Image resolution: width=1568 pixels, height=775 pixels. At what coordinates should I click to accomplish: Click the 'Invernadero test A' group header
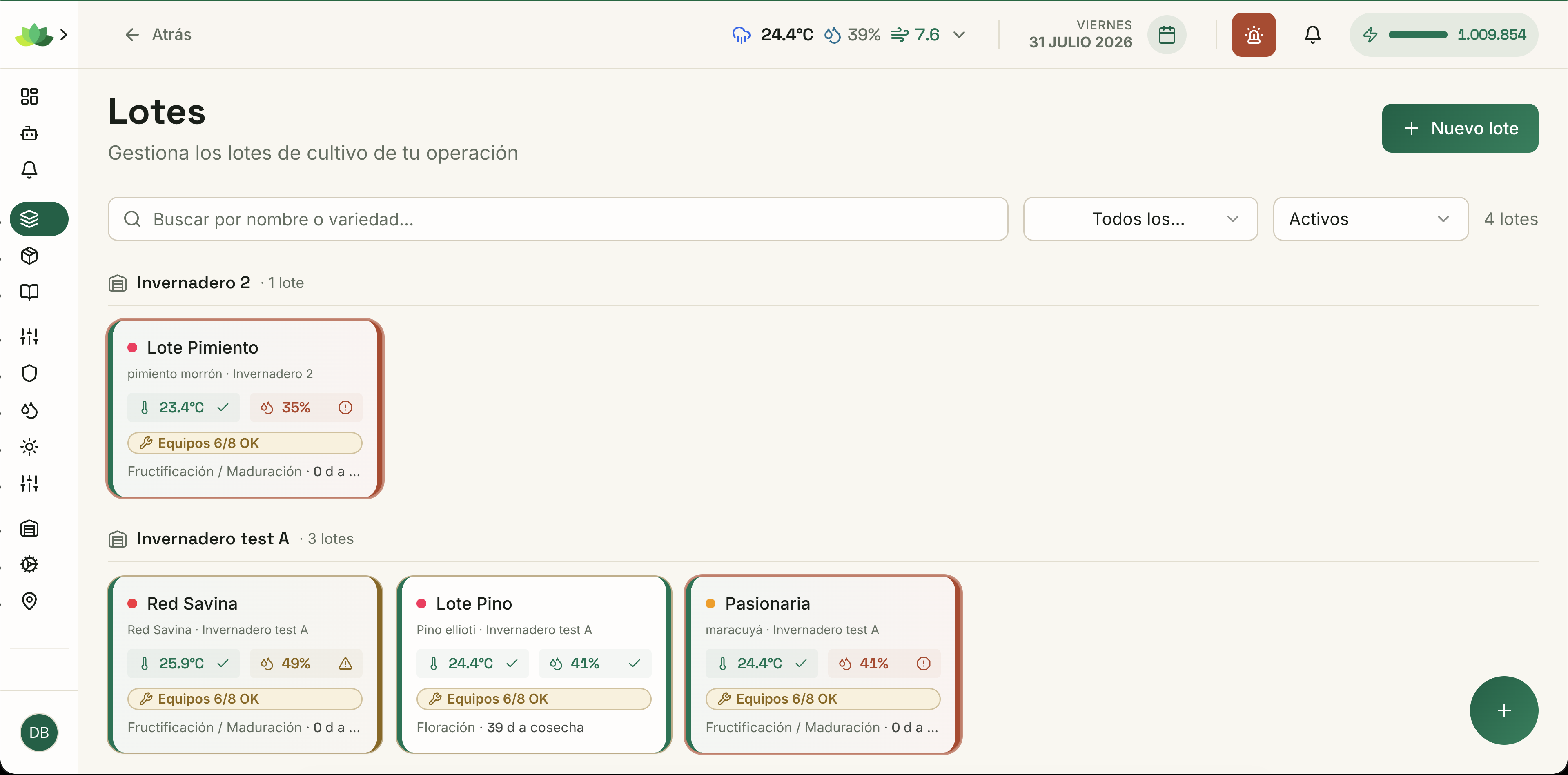tap(212, 538)
